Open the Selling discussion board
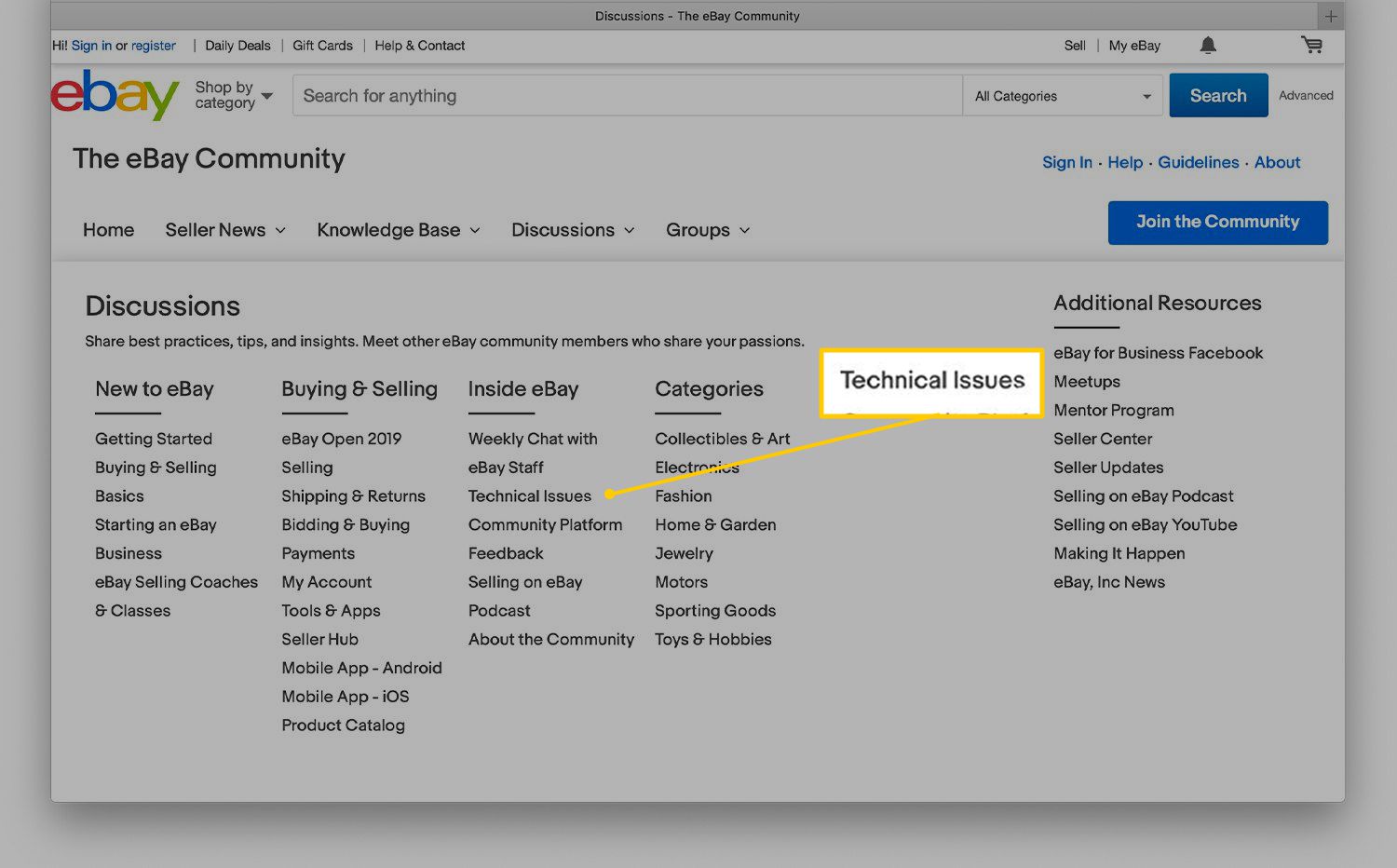Image resolution: width=1397 pixels, height=868 pixels. click(307, 468)
